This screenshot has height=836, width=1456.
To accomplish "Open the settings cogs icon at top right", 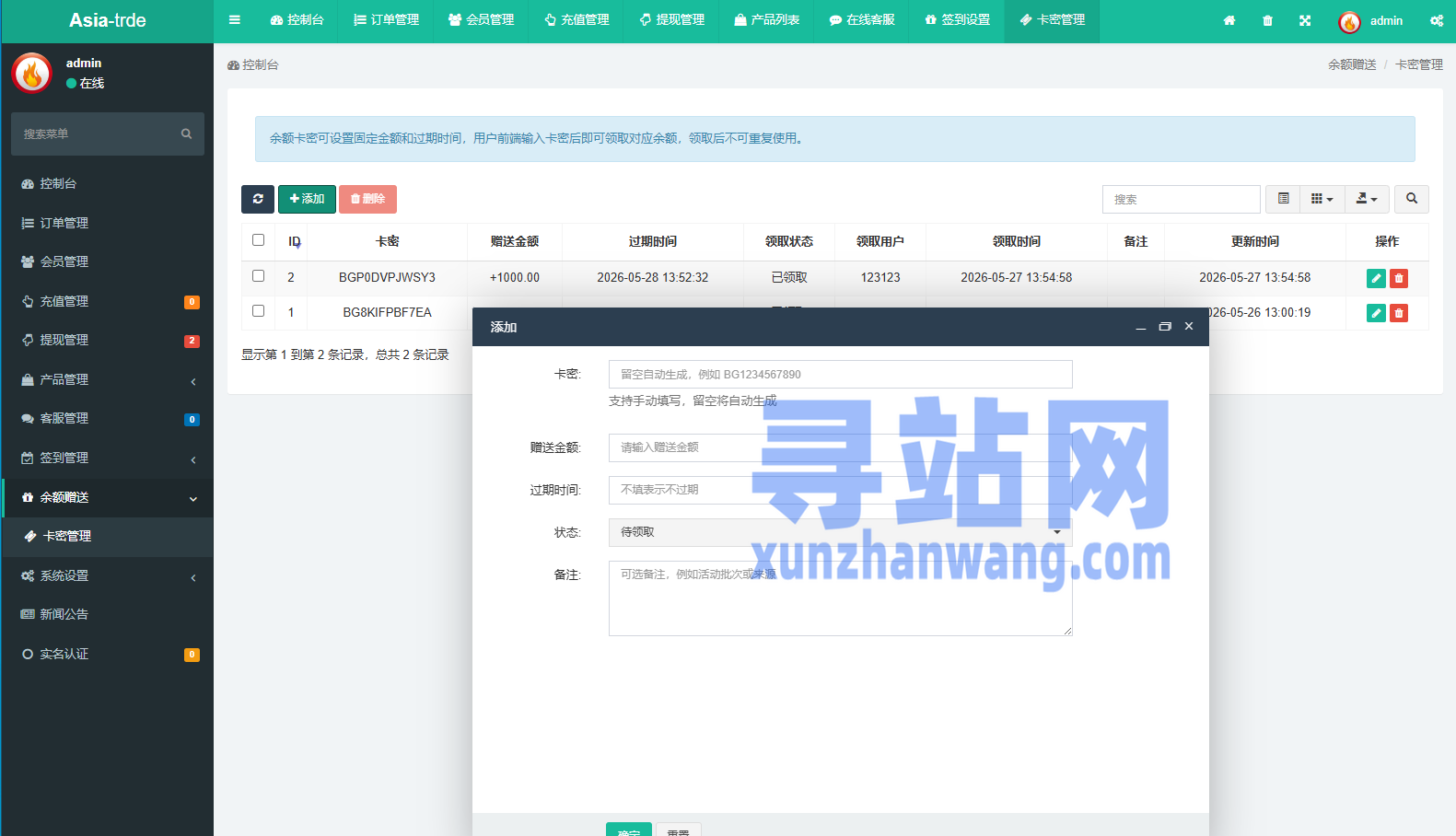I will [1437, 20].
